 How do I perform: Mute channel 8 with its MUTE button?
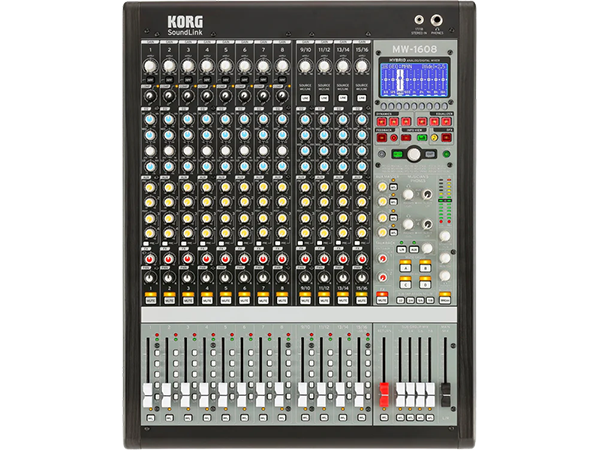click(x=282, y=301)
